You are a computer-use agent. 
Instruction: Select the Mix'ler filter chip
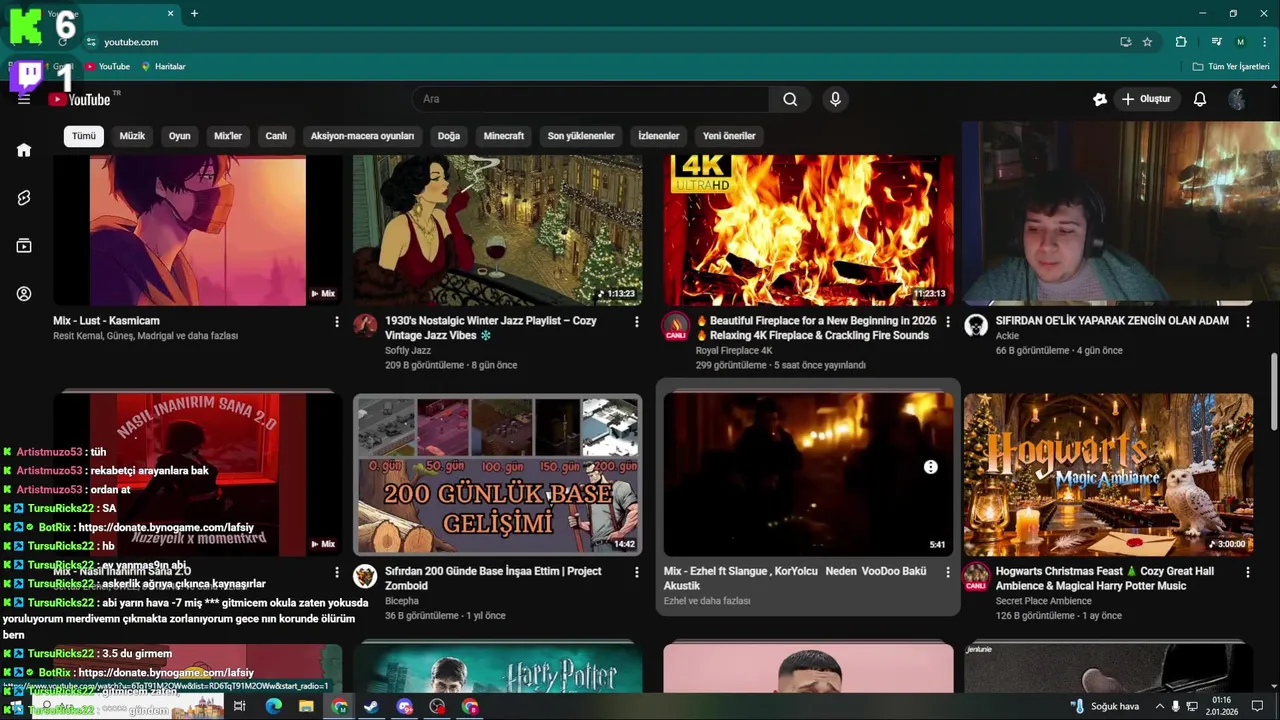point(228,136)
